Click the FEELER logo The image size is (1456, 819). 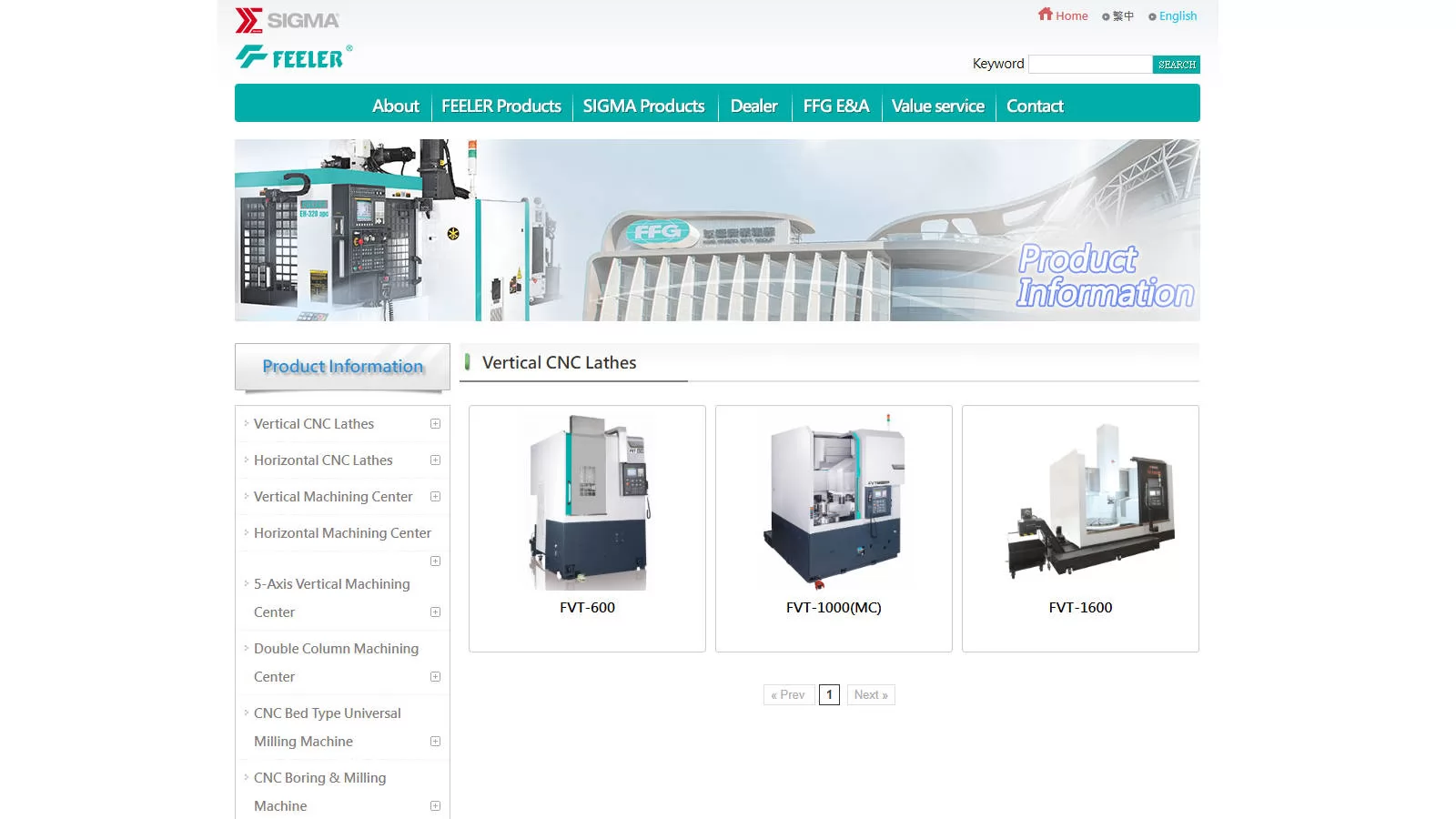pyautogui.click(x=293, y=57)
